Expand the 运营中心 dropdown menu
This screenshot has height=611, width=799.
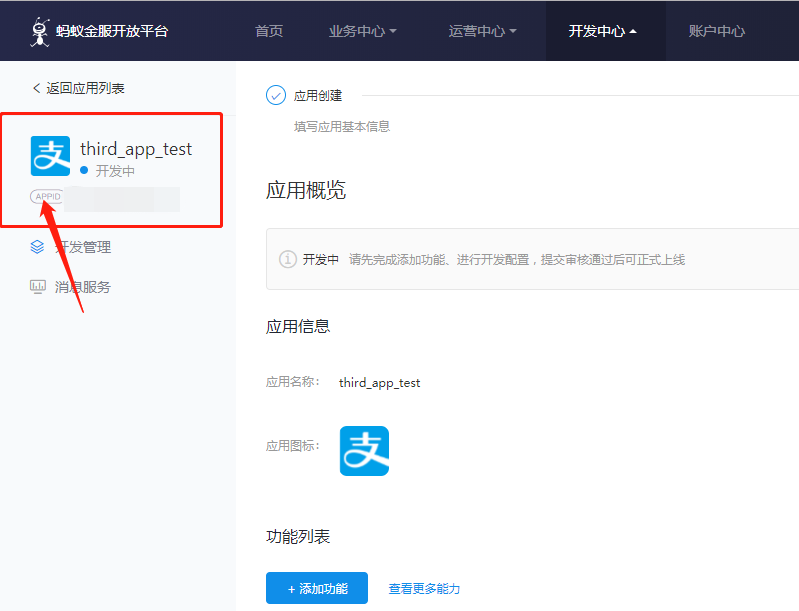[483, 31]
